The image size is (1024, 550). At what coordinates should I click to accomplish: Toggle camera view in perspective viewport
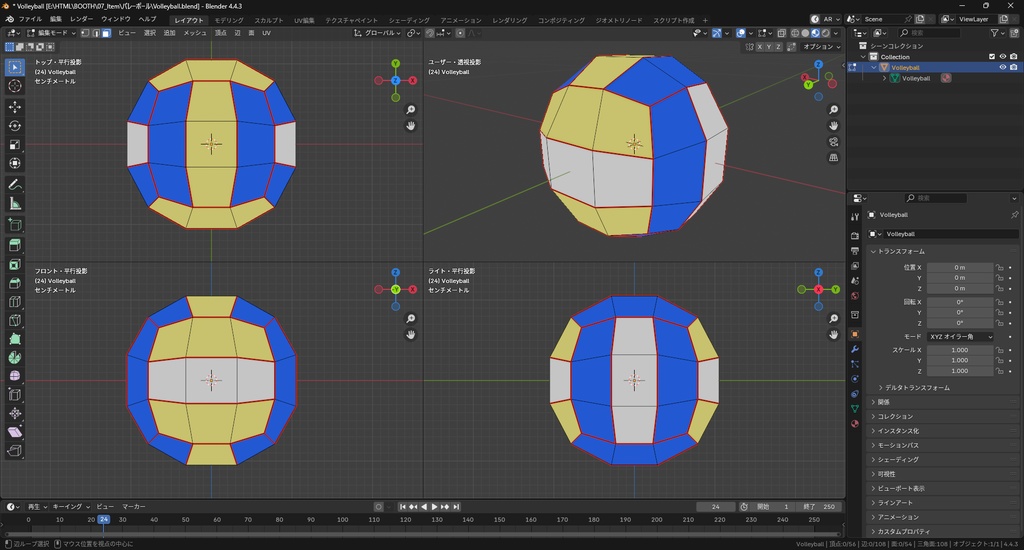(834, 142)
